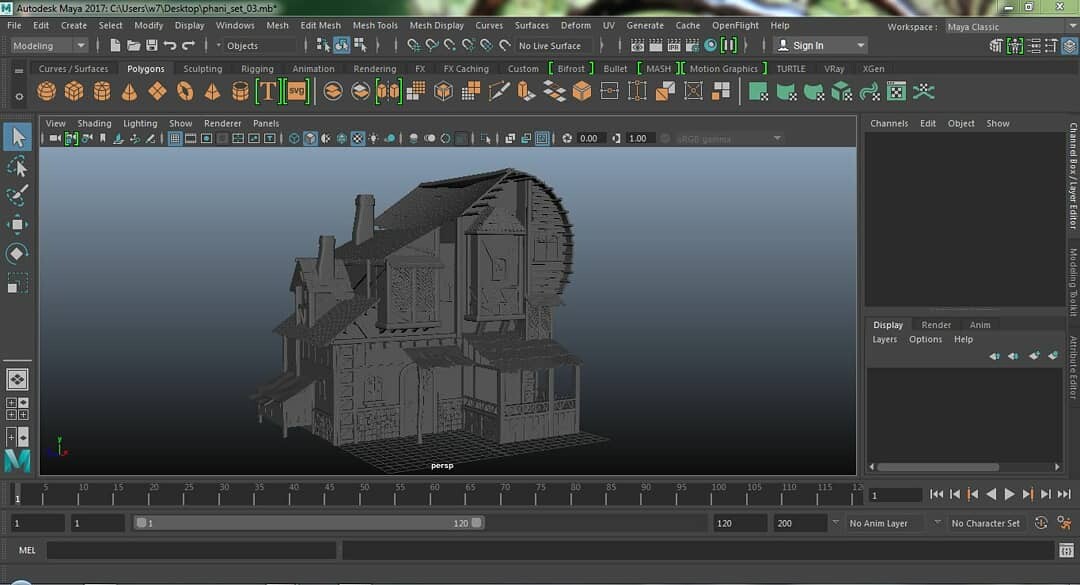Switch to the Sculpting shelf tab
1080x585 pixels.
(x=202, y=68)
